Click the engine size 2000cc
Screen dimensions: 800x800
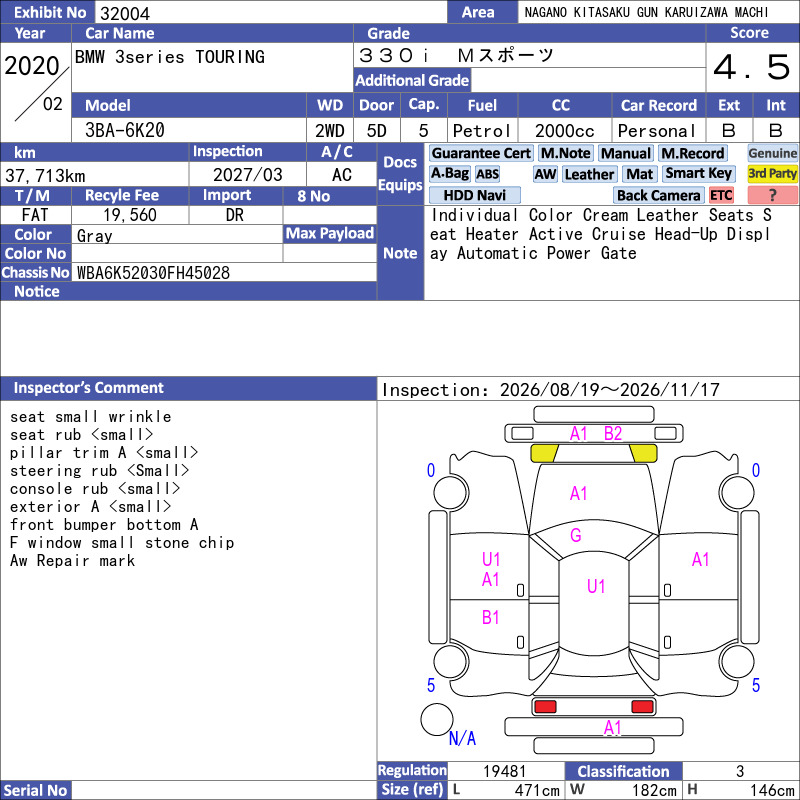[565, 131]
